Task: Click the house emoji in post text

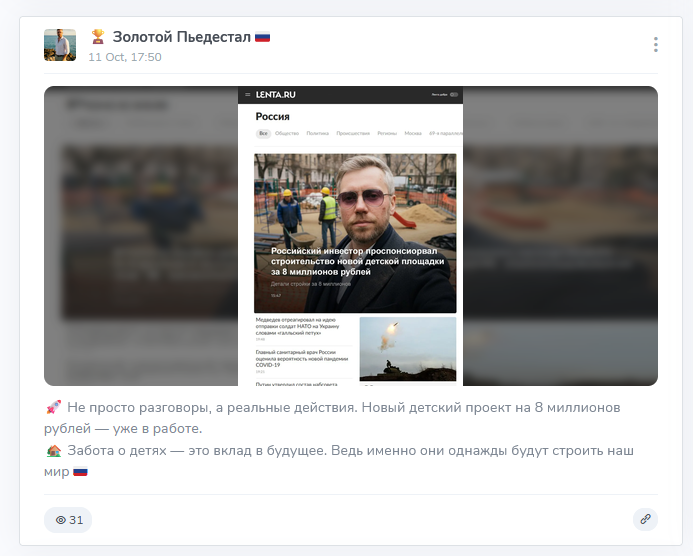Action: point(53,450)
